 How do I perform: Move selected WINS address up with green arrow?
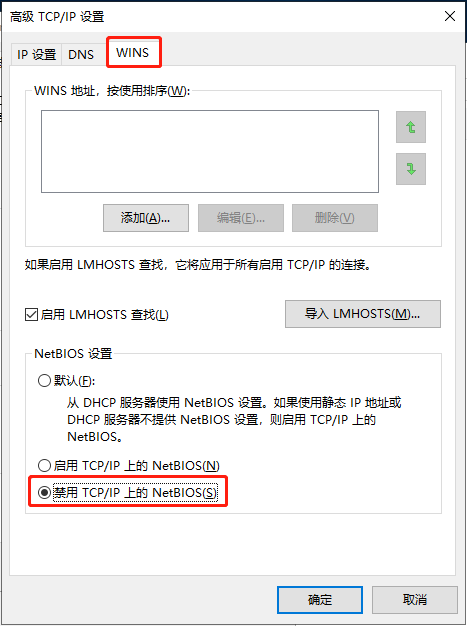coord(411,127)
